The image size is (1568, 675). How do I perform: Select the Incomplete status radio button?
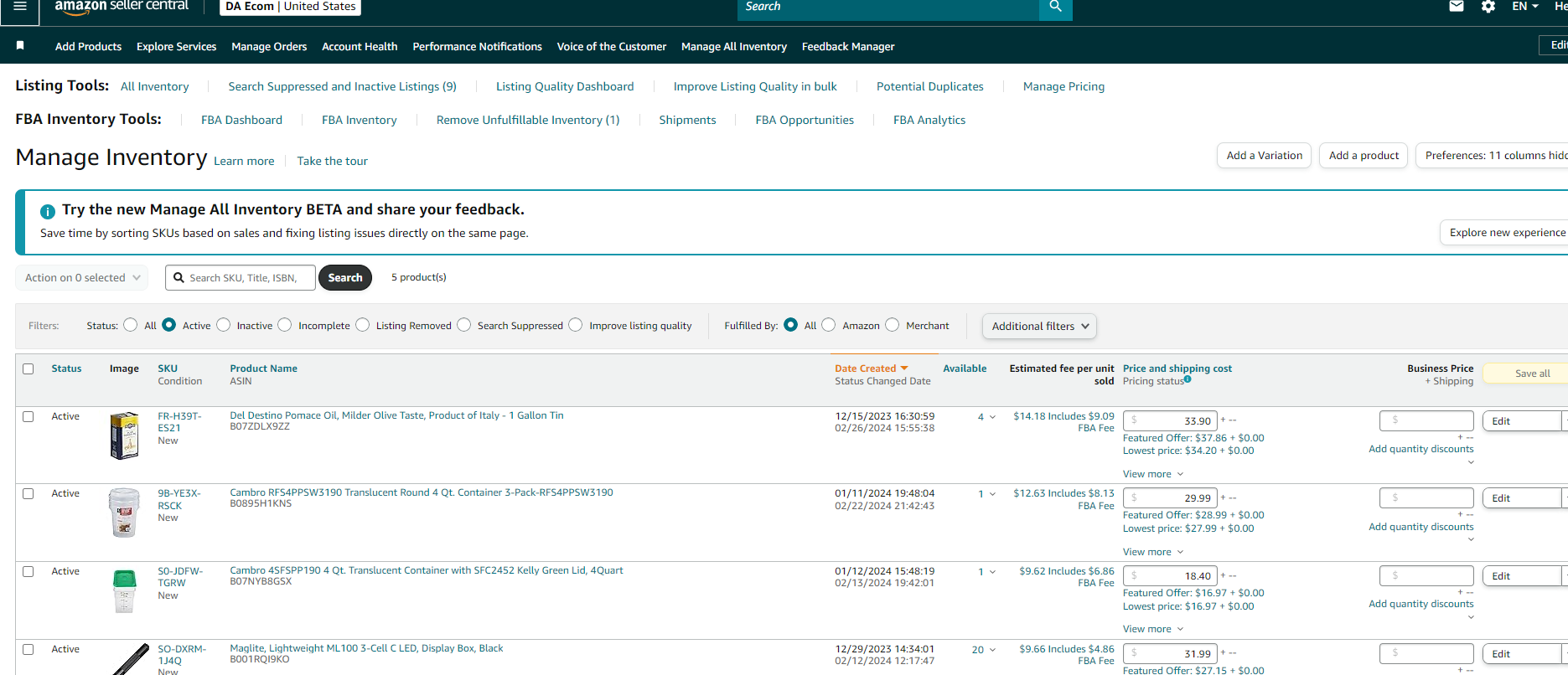[285, 325]
